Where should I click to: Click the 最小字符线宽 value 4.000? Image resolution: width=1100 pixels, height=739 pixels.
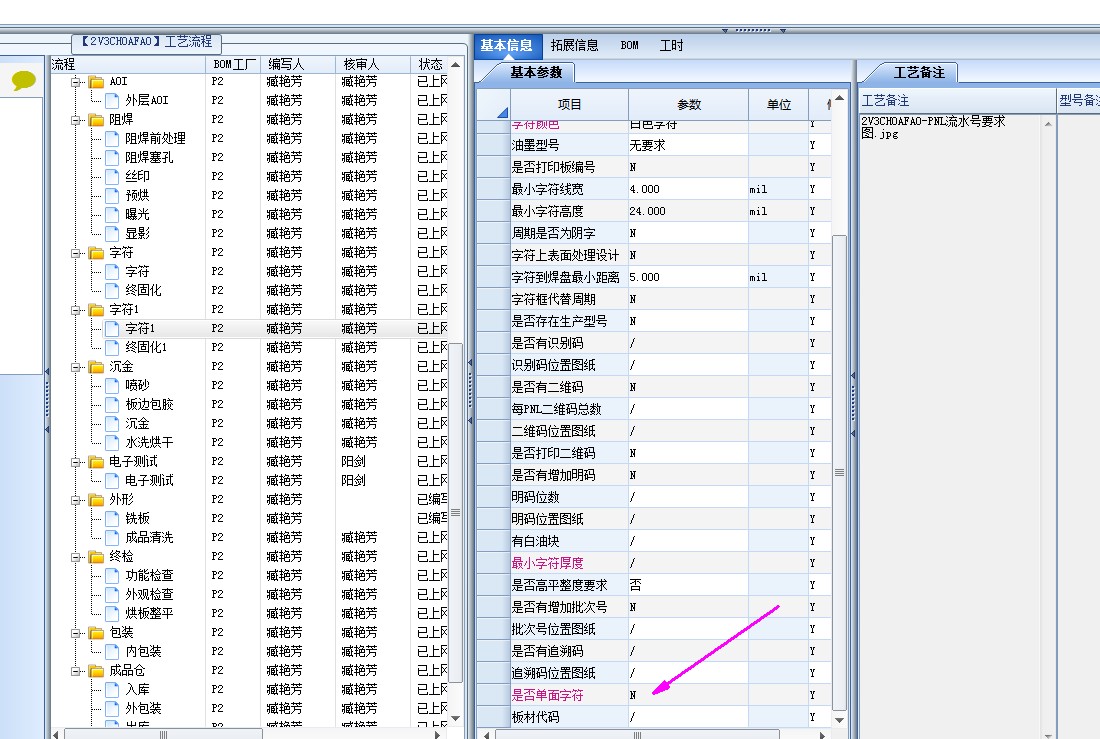point(688,189)
